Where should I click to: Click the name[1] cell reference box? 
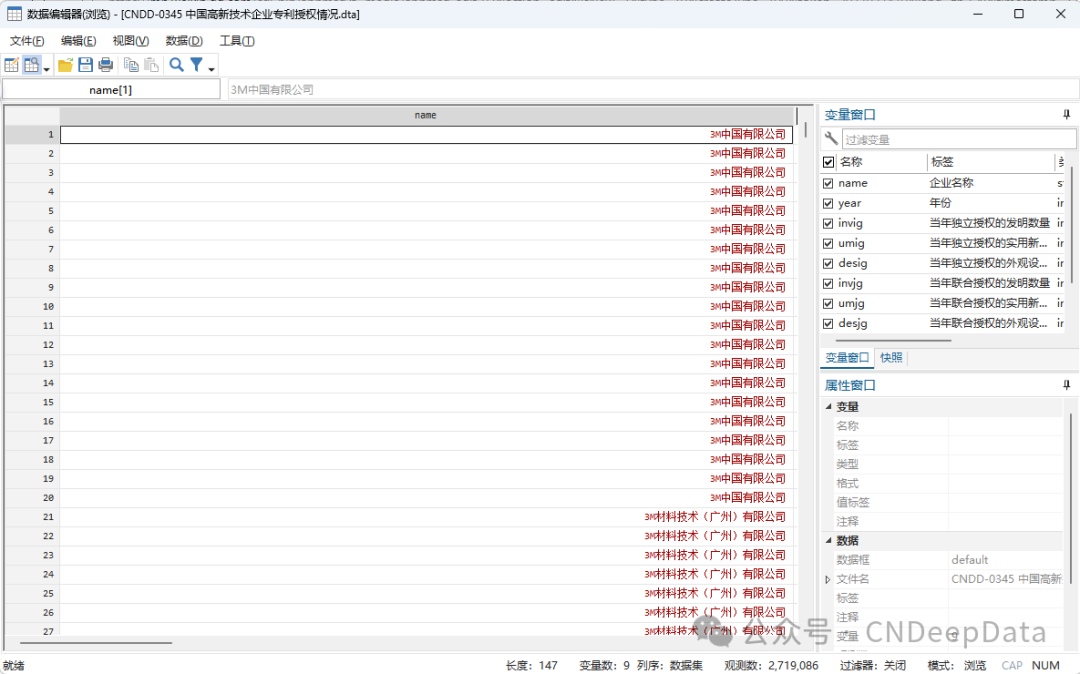coord(111,89)
